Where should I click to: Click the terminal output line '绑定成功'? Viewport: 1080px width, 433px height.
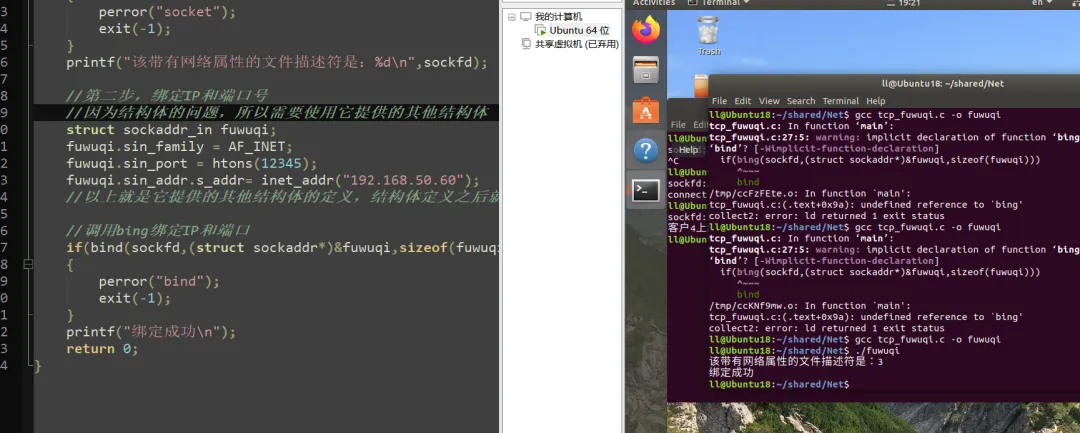(731, 373)
